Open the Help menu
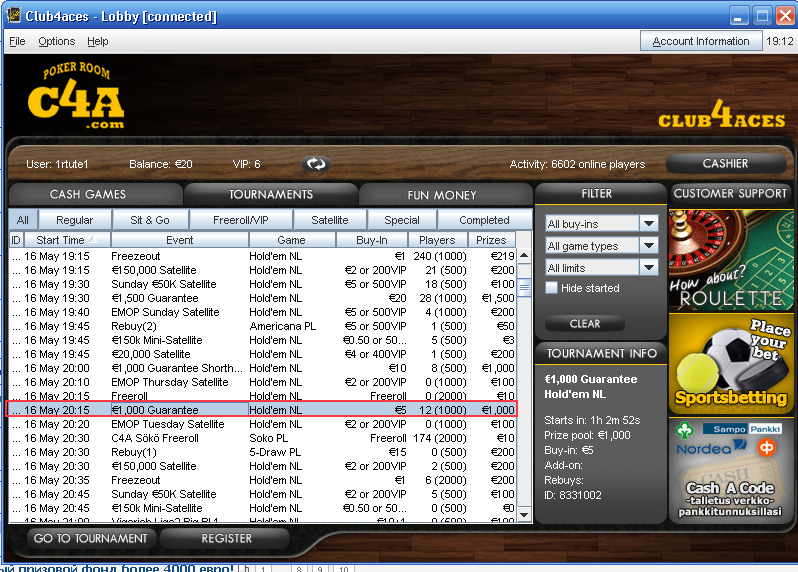Viewport: 798px width, 572px height. pos(97,41)
